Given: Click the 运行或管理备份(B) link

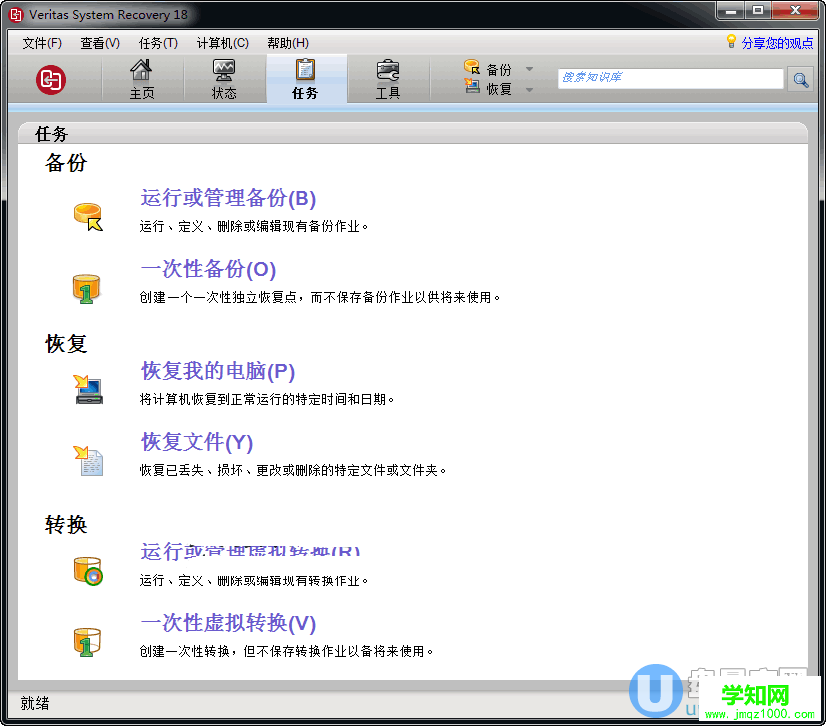Looking at the screenshot, I should tap(228, 198).
